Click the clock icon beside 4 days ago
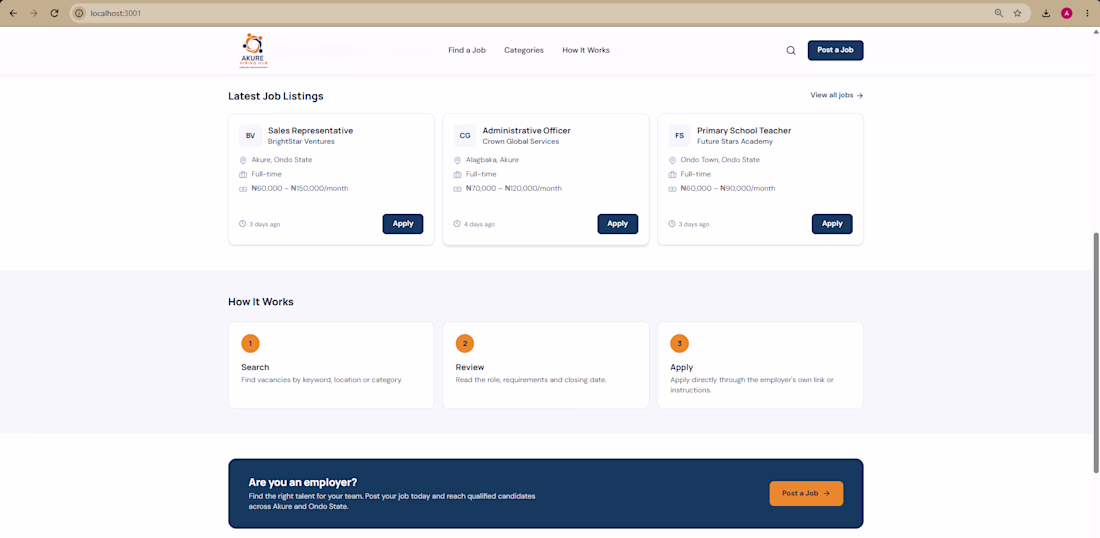This screenshot has height=538, width=1100. pyautogui.click(x=457, y=224)
